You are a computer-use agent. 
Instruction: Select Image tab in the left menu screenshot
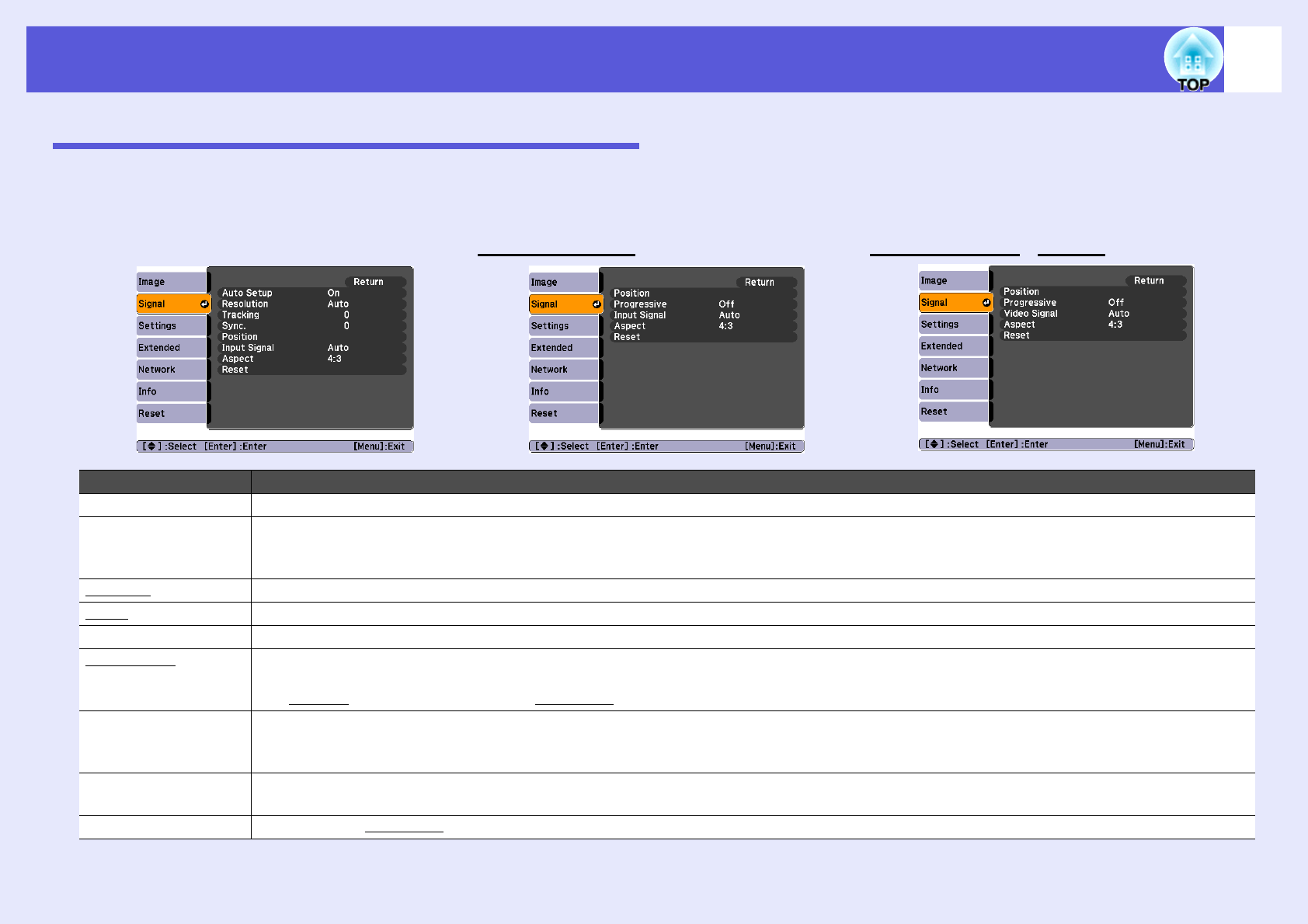coord(172,282)
